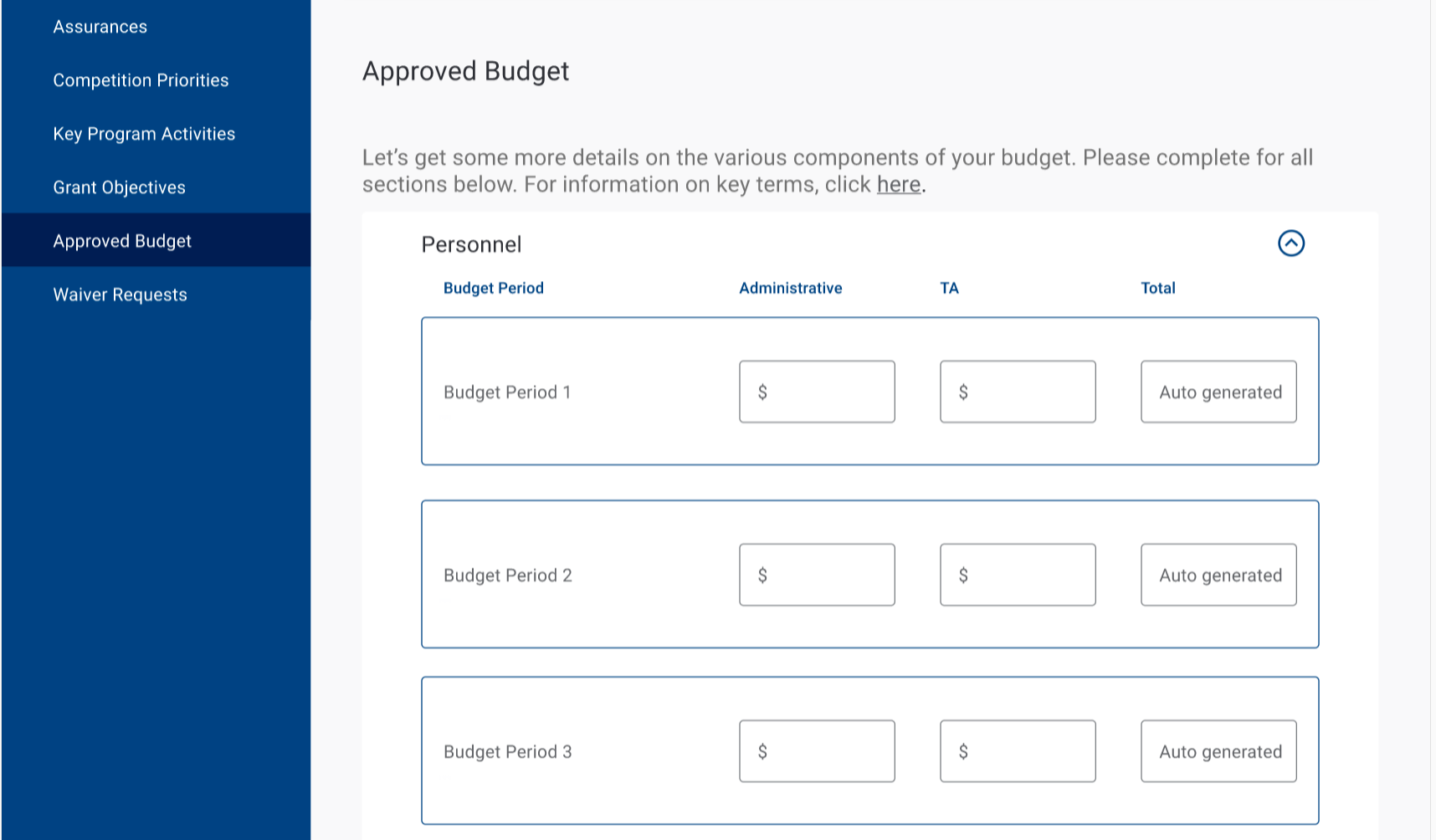Open Waiver Requests section
1436x840 pixels.
tap(121, 295)
